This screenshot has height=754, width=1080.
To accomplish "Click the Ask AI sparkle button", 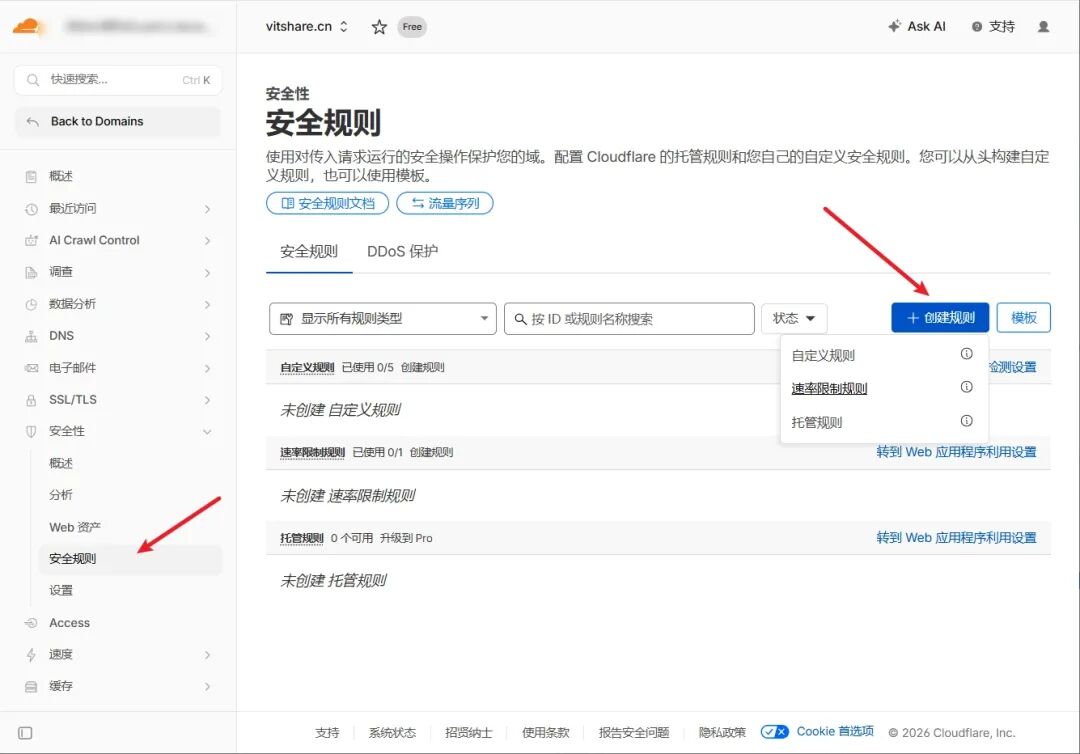I will pyautogui.click(x=917, y=27).
